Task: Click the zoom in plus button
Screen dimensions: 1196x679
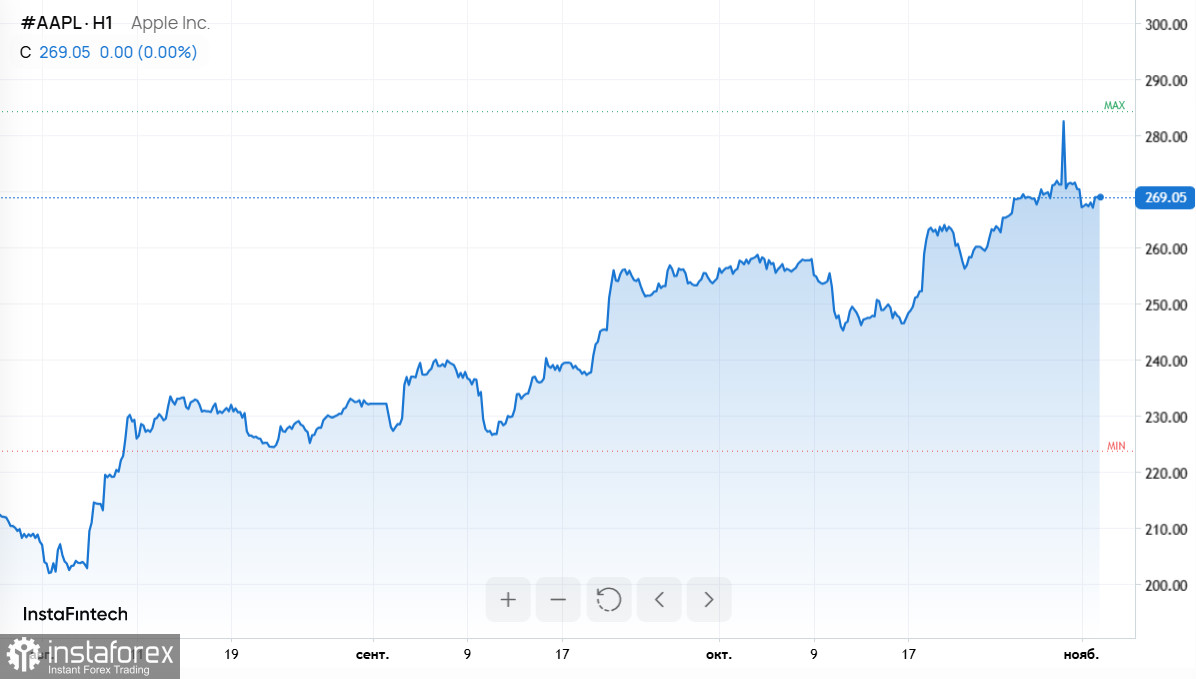Action: pos(508,600)
